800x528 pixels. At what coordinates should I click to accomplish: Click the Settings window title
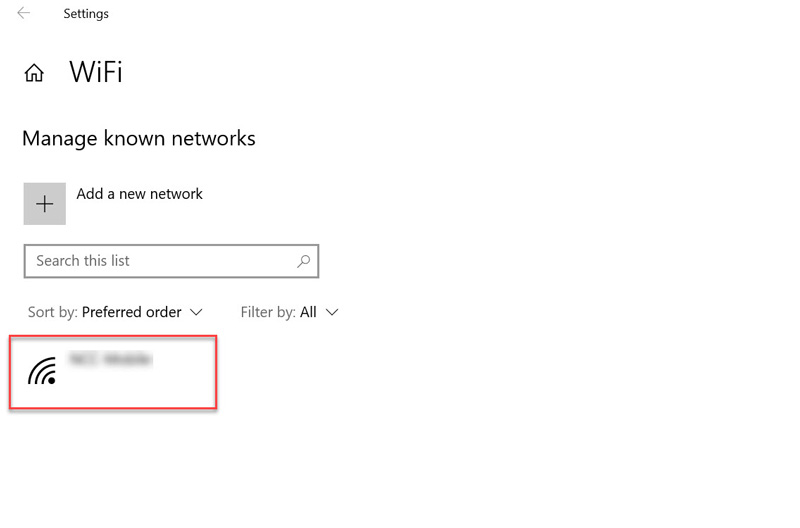click(x=86, y=14)
